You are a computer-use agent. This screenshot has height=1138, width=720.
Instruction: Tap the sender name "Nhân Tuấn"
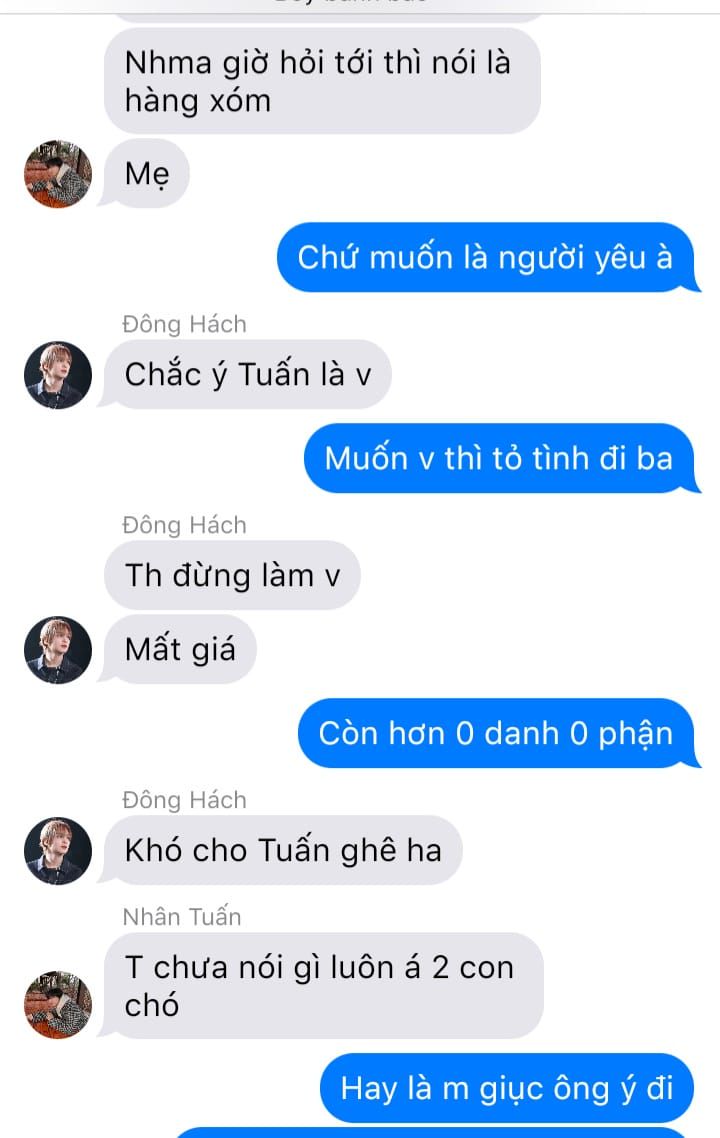coord(181,917)
